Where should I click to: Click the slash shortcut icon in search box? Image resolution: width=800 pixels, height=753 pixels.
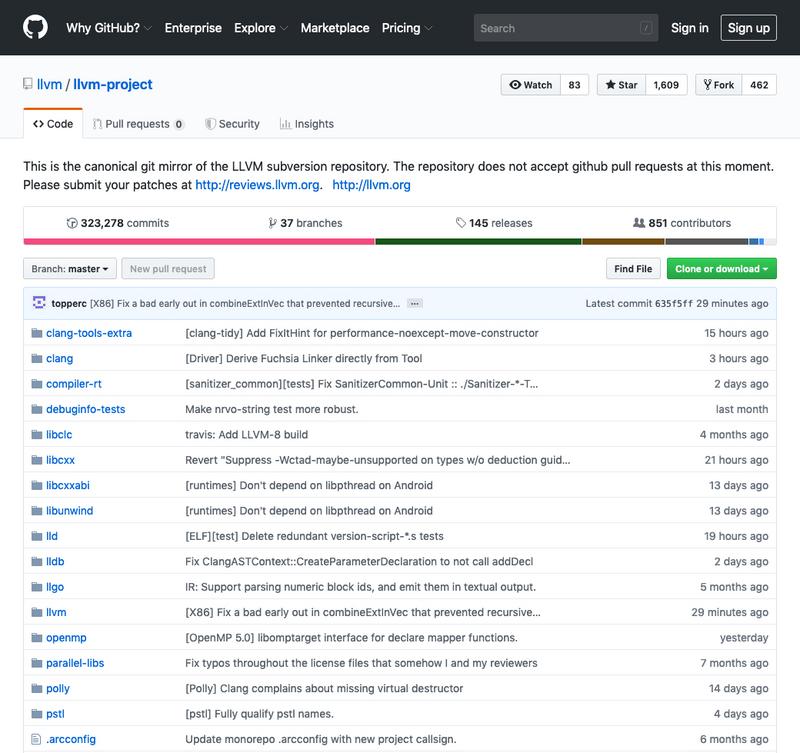coord(646,28)
